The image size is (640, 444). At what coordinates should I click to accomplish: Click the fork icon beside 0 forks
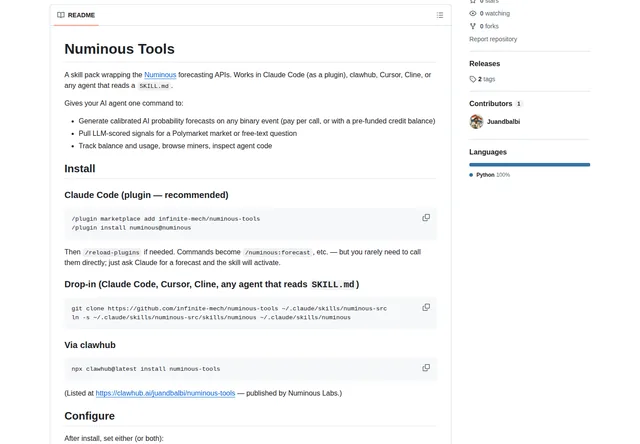(473, 26)
